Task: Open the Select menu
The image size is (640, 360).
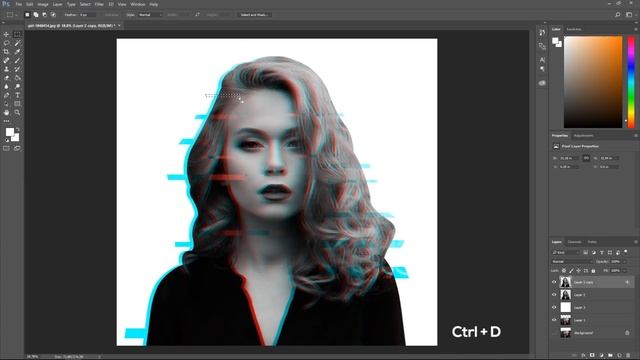Action: click(x=85, y=4)
